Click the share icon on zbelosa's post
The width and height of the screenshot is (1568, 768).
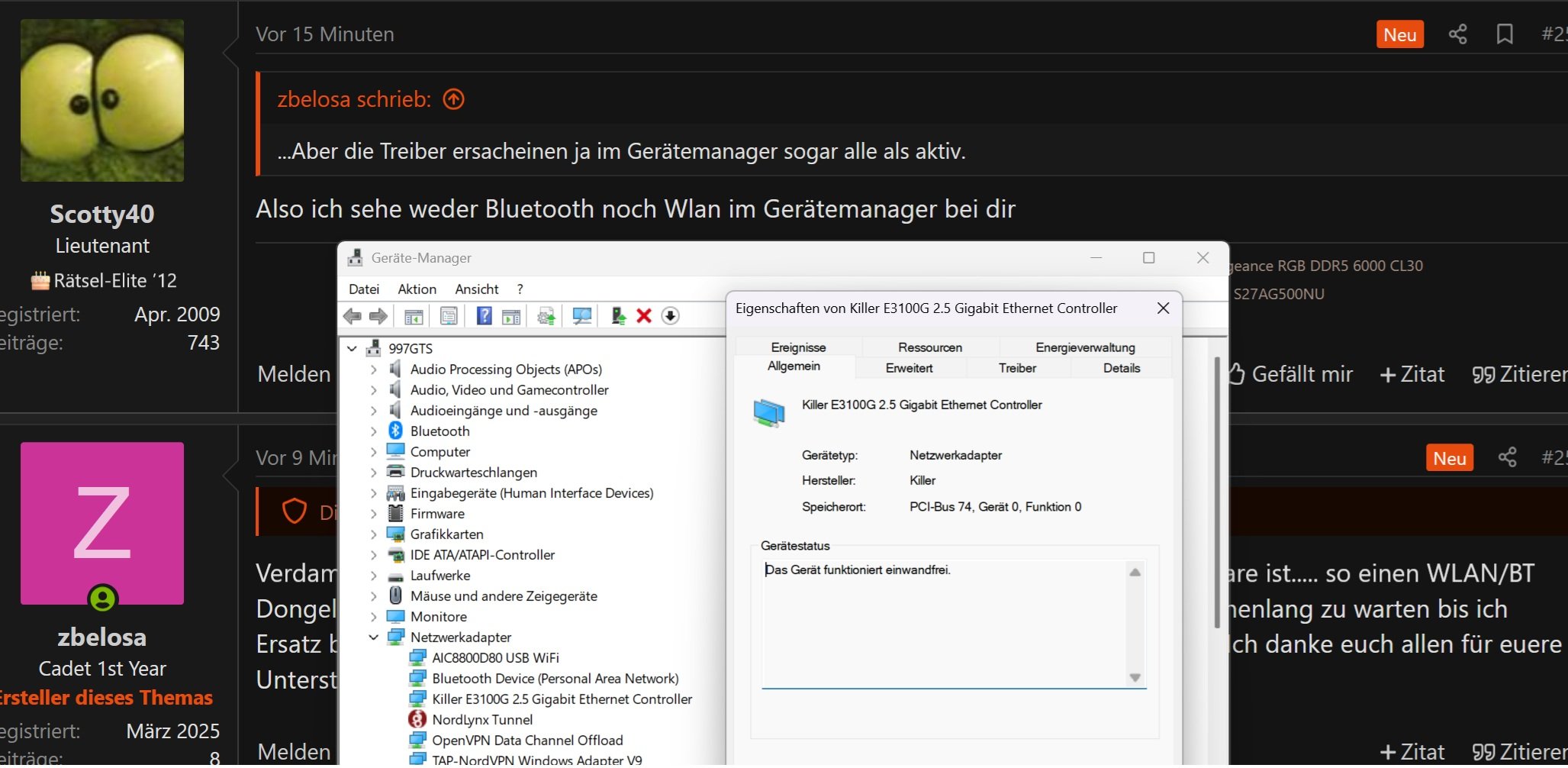click(1507, 458)
